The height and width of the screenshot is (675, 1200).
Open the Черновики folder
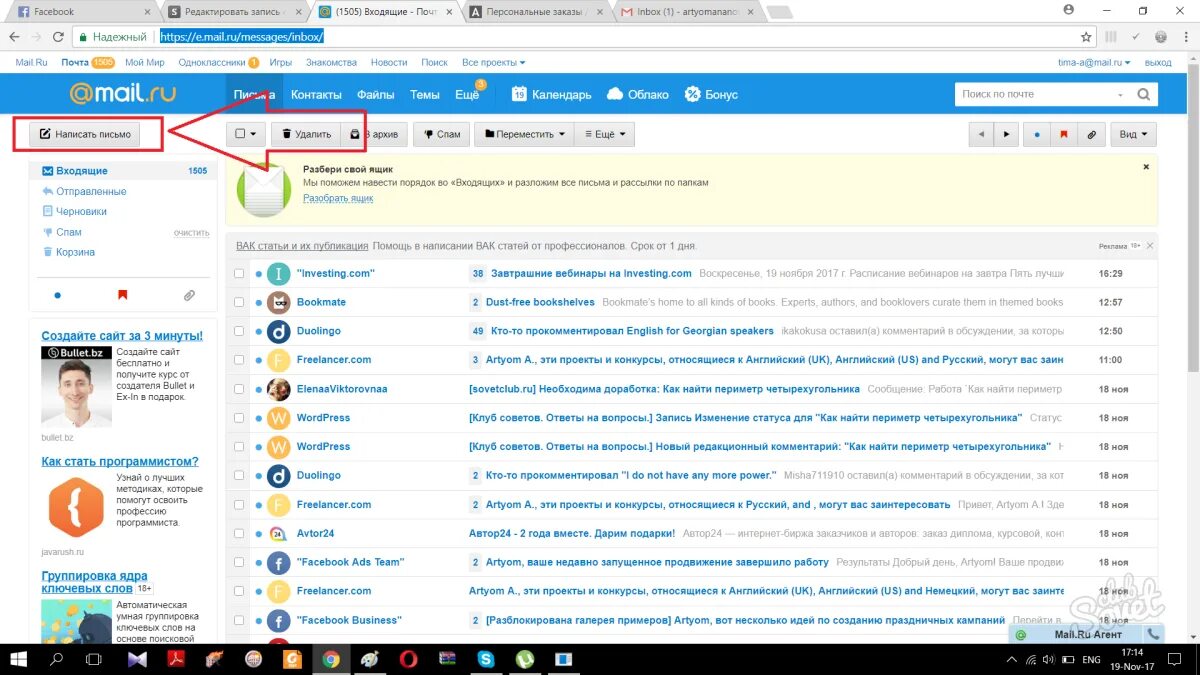(81, 211)
